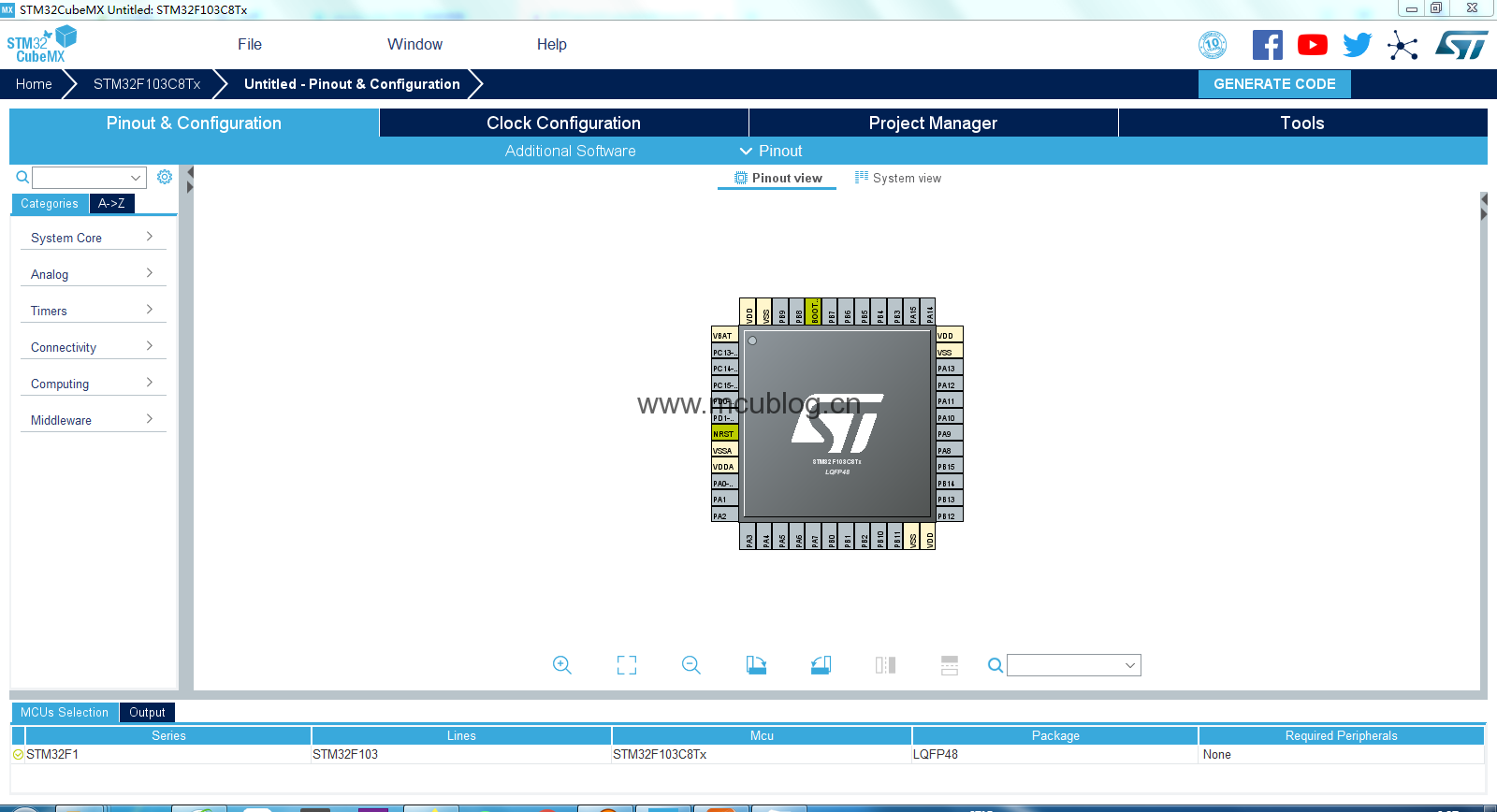Screen dimensions: 1497x812
Task: Click the search magnifier in the left panel
Action: 22,177
